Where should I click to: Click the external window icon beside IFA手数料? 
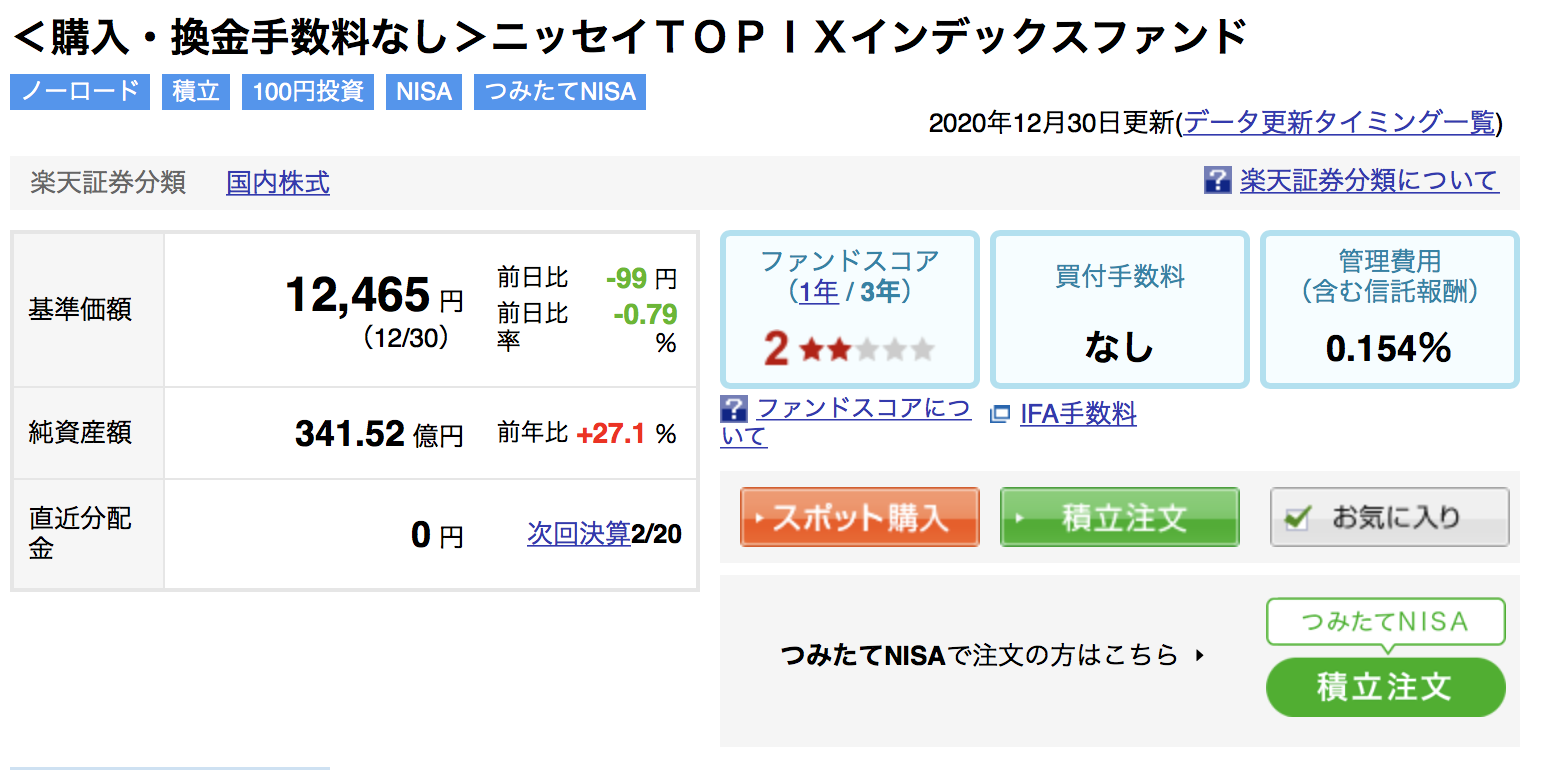999,414
